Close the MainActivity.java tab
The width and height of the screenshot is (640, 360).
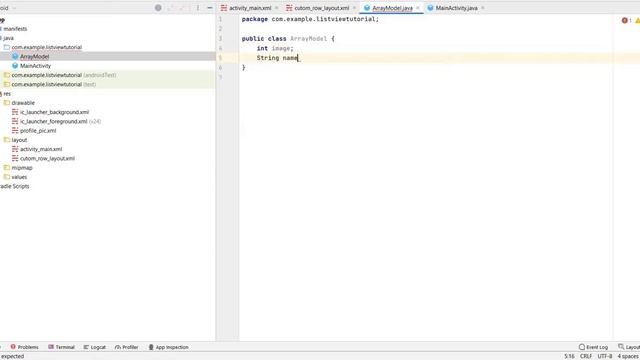tap(483, 8)
